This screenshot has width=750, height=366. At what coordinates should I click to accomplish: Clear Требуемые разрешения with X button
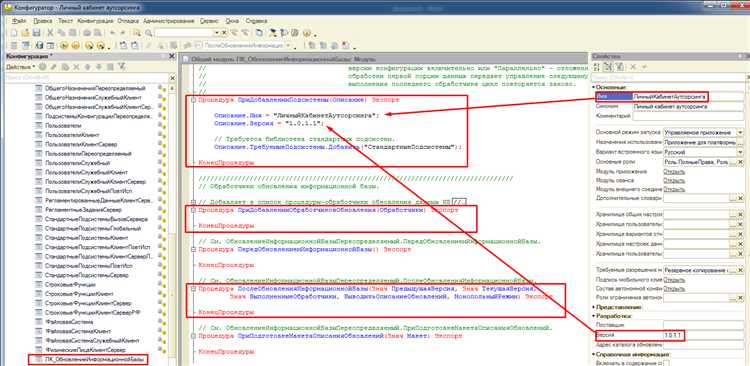[741, 270]
